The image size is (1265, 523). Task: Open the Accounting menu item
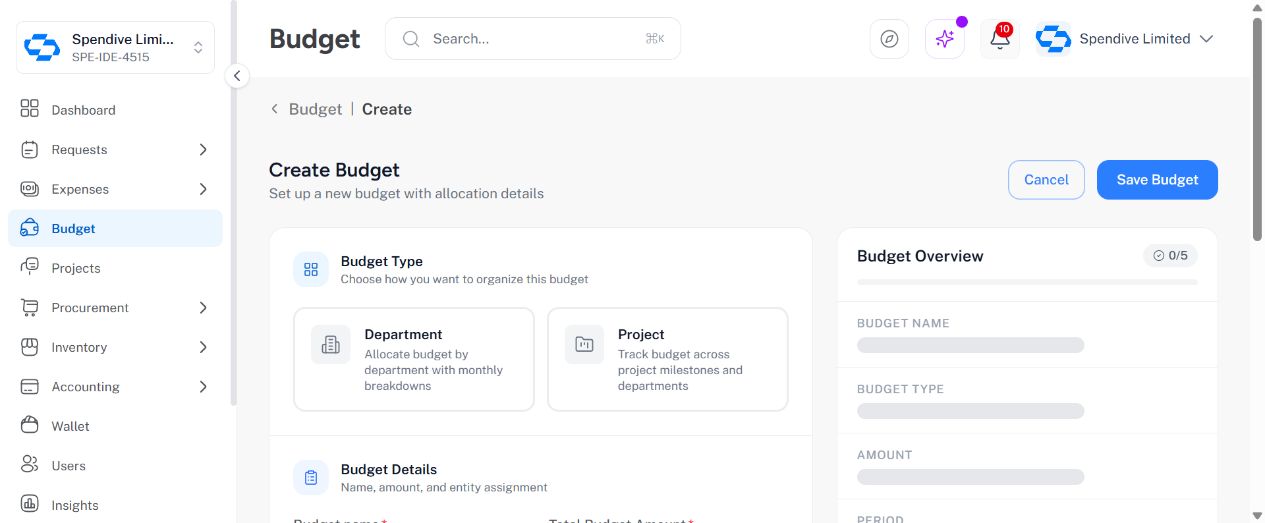tap(115, 387)
